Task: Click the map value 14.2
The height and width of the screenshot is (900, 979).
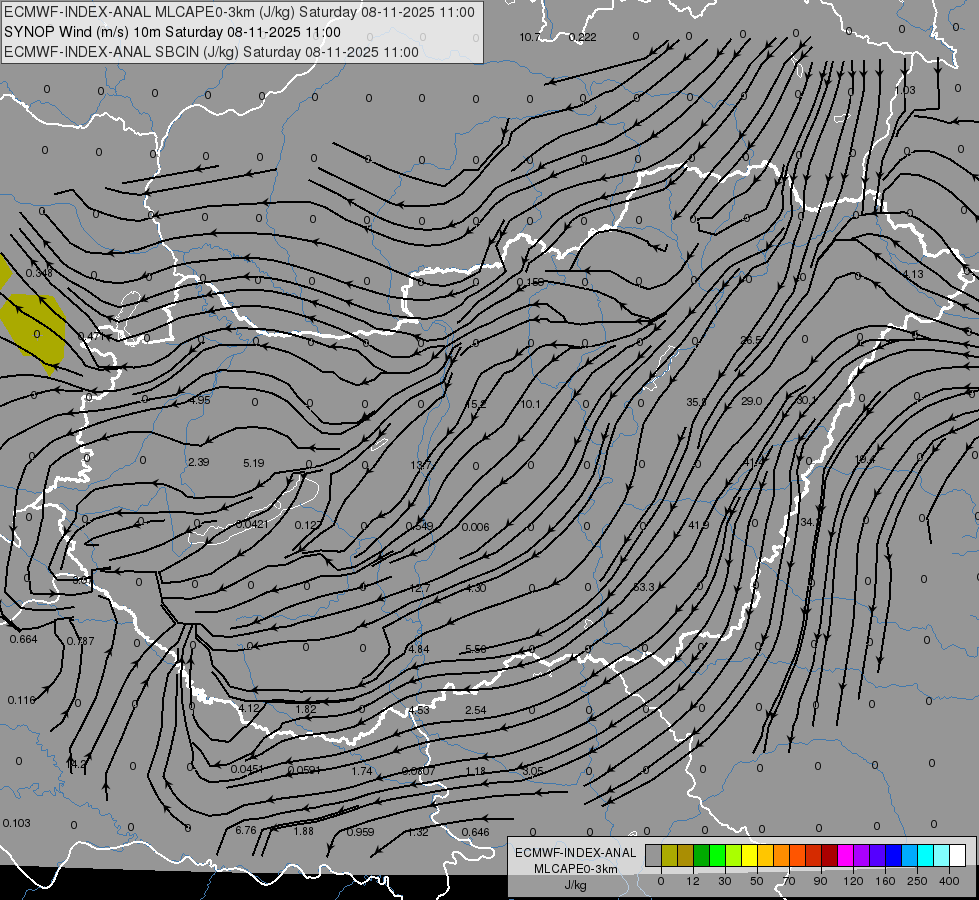Action: 76,764
